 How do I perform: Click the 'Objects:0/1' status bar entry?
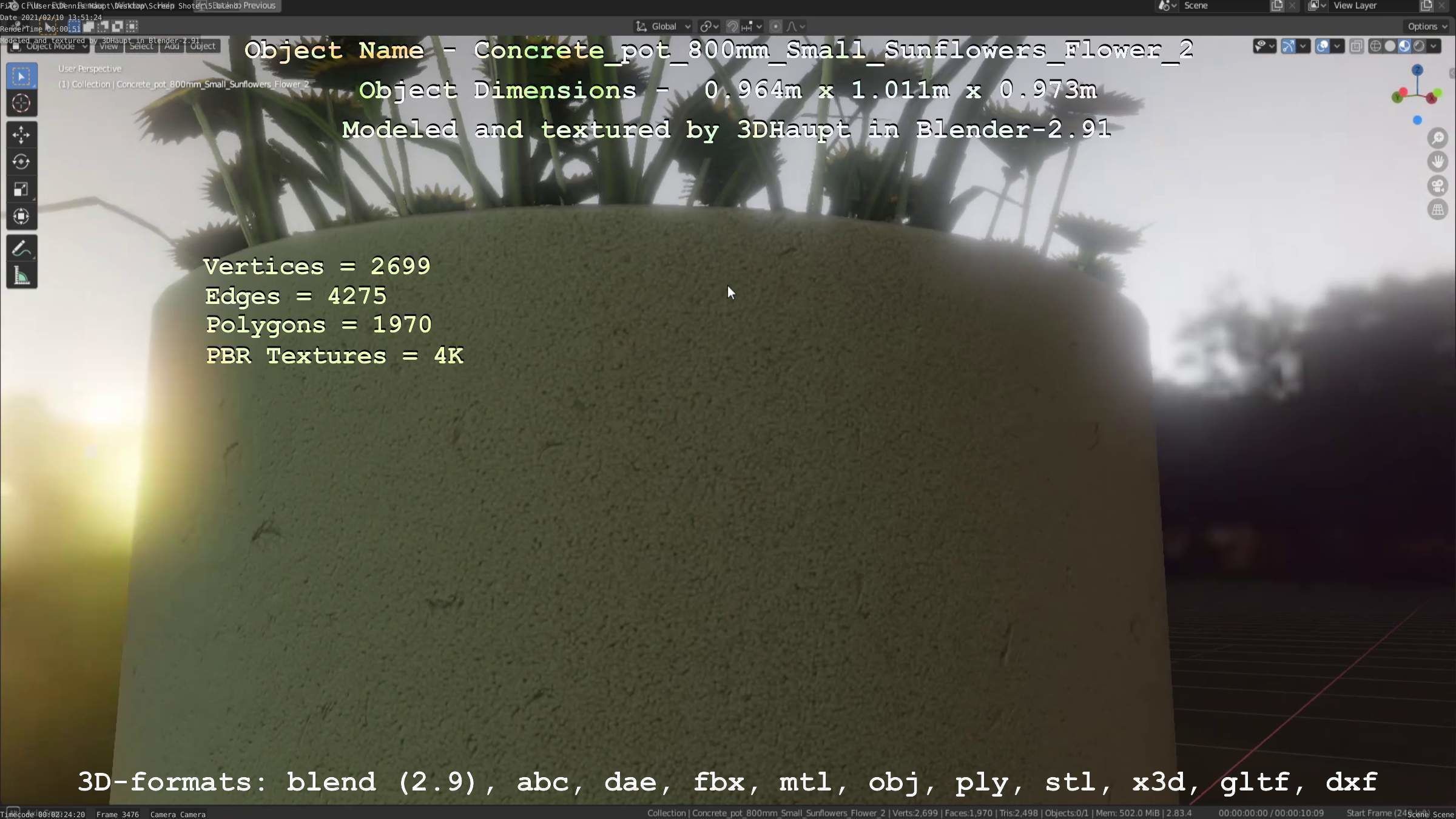1067,813
